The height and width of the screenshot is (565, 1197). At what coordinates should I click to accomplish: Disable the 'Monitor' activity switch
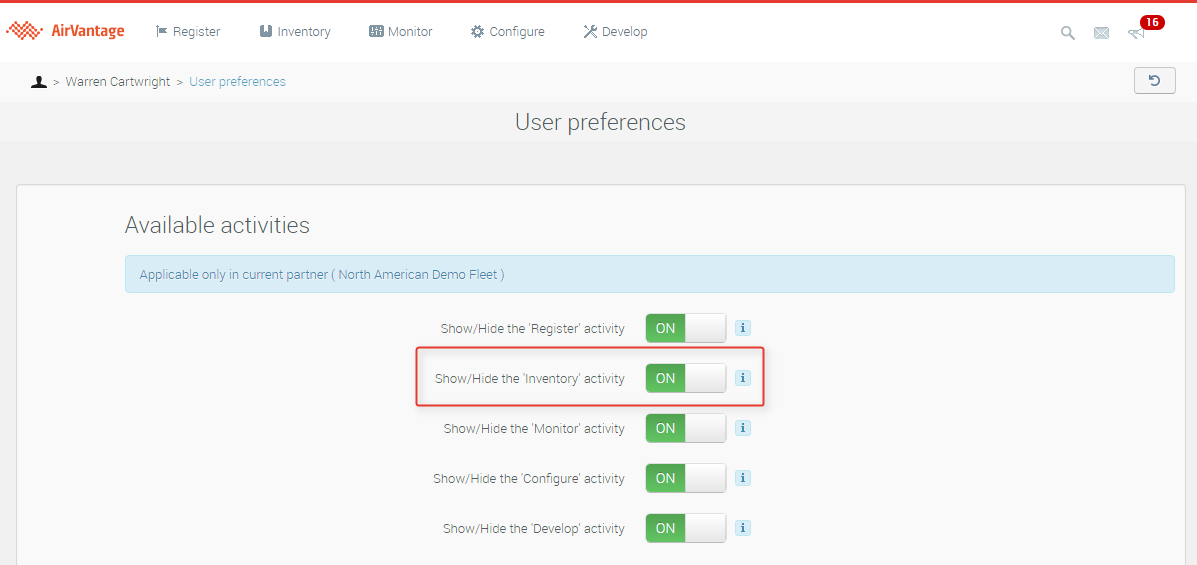click(685, 428)
